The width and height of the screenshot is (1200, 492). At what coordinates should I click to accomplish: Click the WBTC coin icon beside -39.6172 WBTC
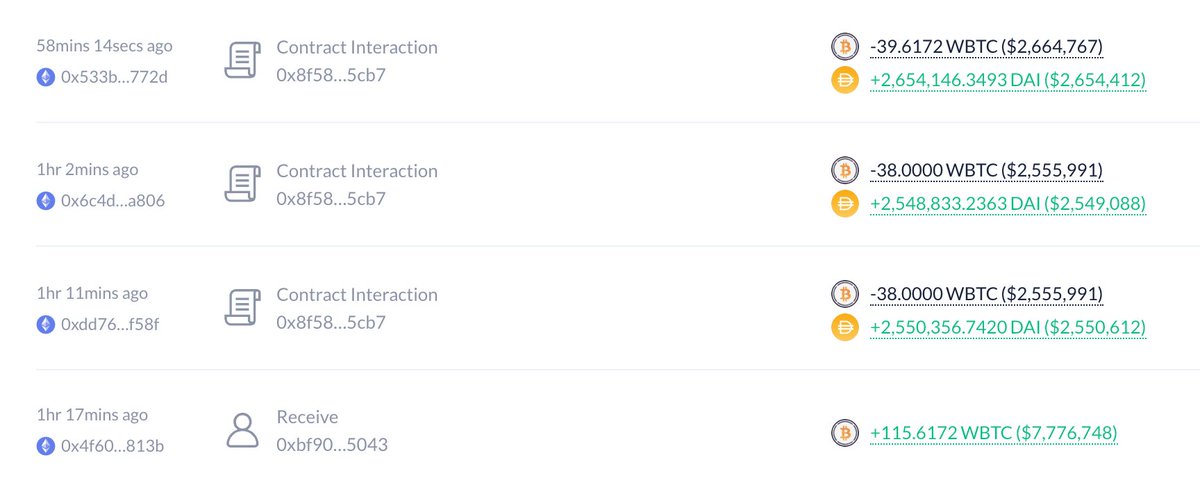pos(846,47)
